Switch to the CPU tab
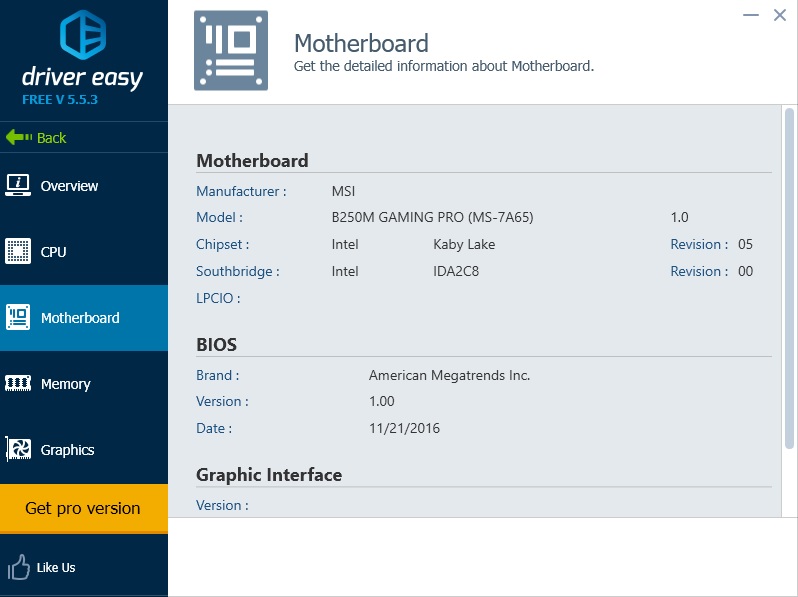The height and width of the screenshot is (597, 798). tap(53, 252)
